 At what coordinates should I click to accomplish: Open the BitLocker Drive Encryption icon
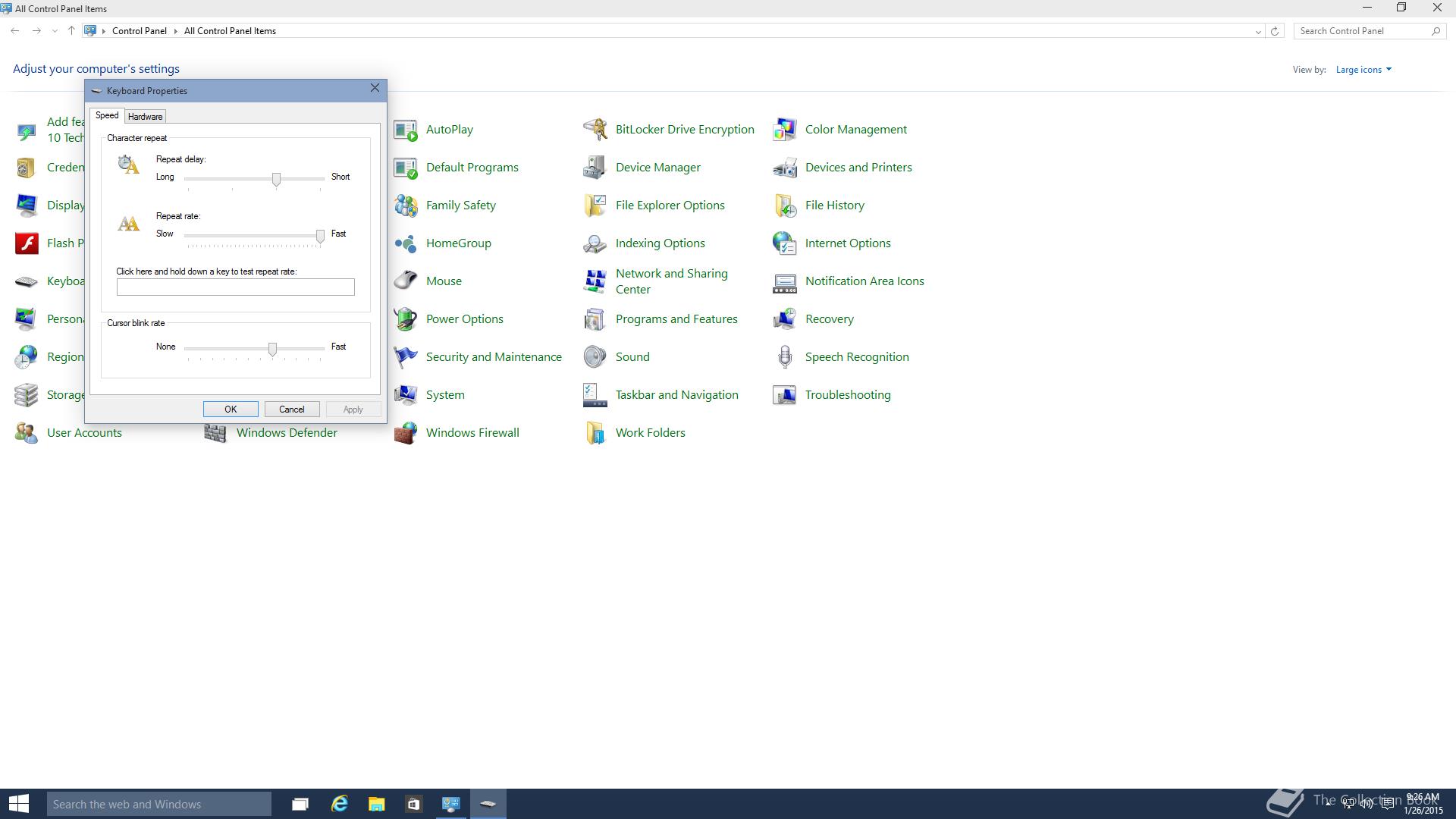[x=595, y=130]
